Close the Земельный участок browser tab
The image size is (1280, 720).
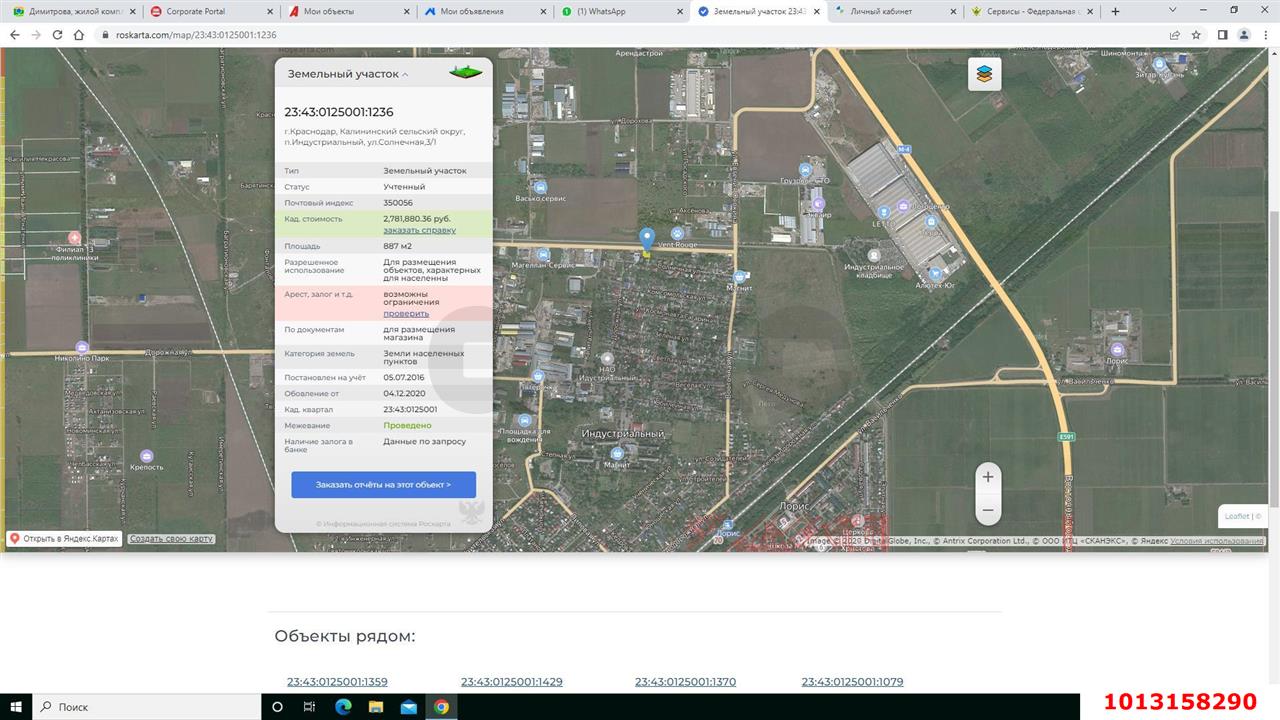[816, 11]
